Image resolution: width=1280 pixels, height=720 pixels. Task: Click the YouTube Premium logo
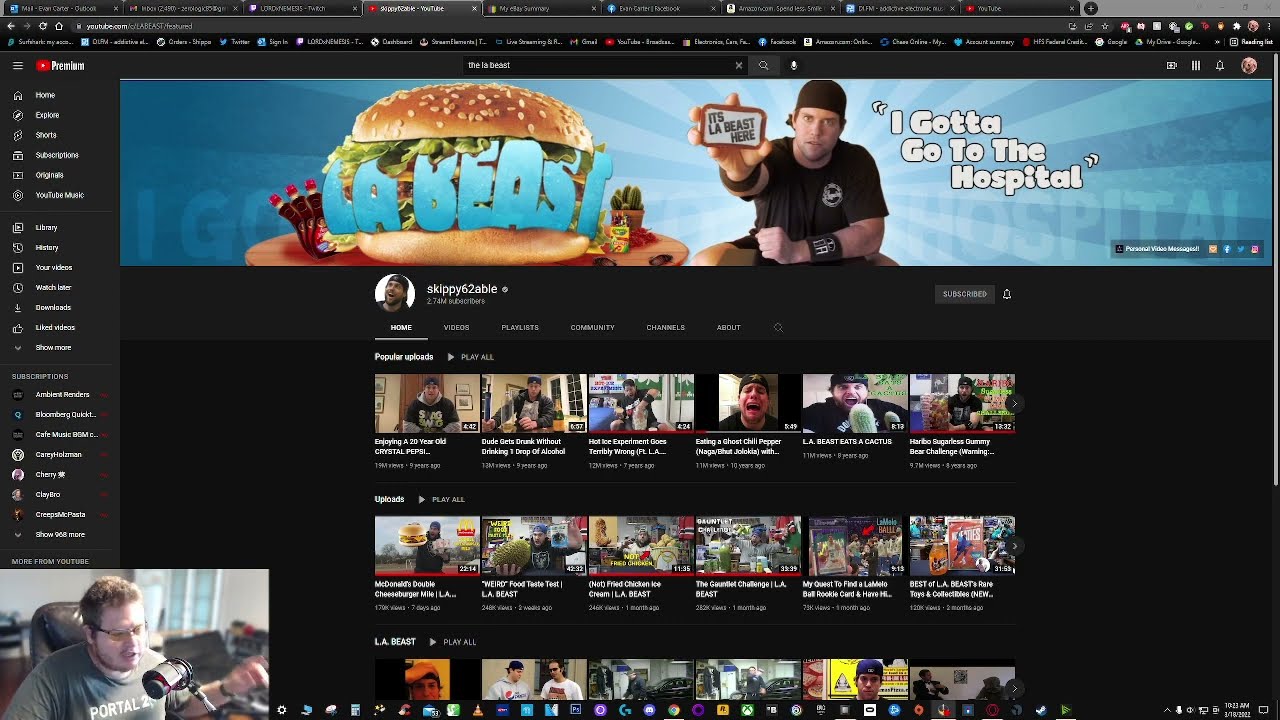[60, 66]
